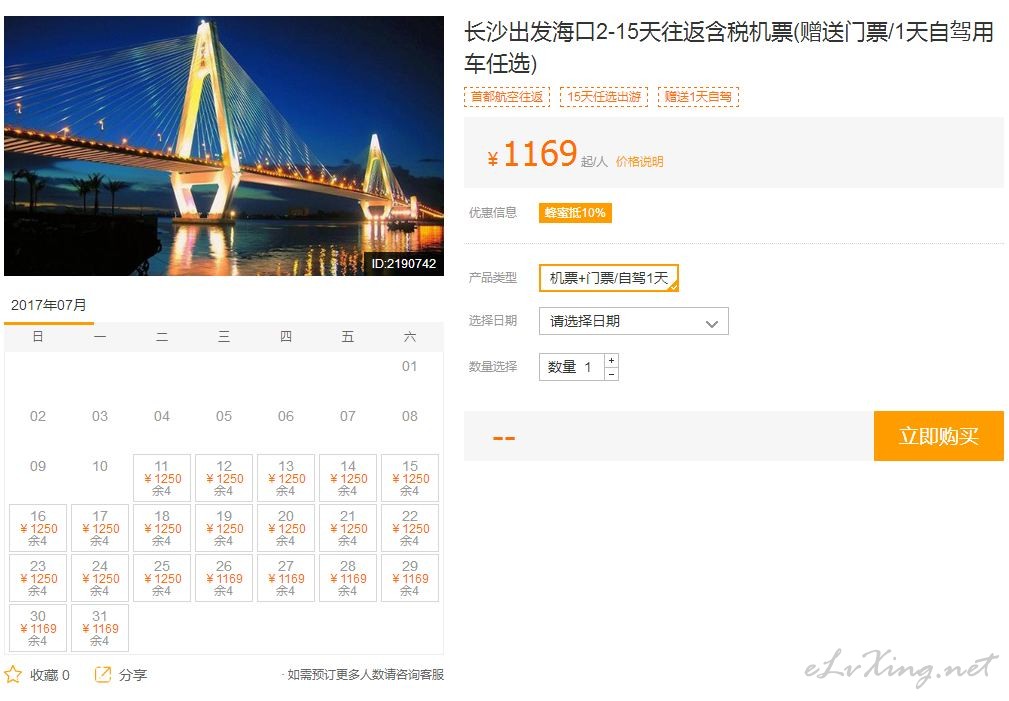Select product type 机票+门票/自驾1天

click(609, 278)
